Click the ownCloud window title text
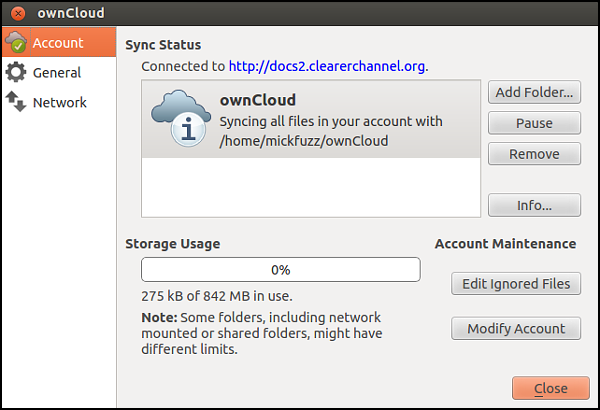 click(70, 14)
